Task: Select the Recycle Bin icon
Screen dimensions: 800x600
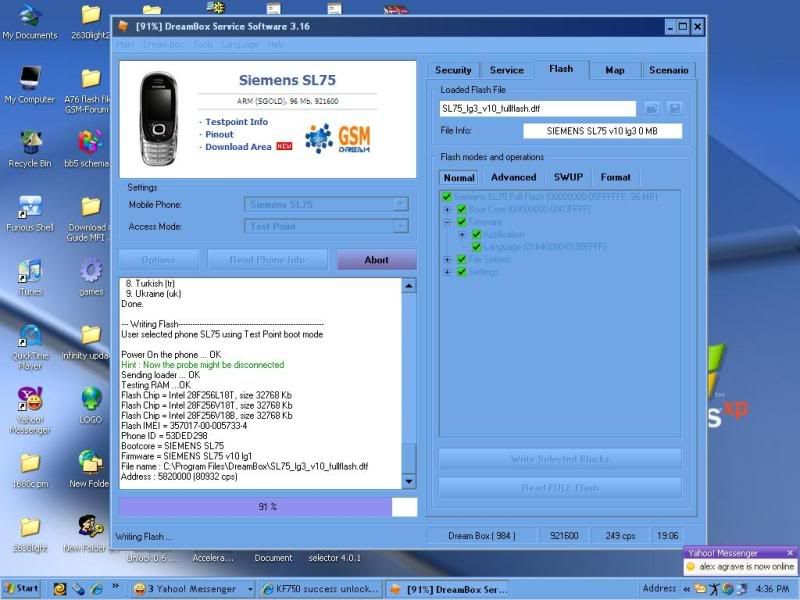Action: tap(30, 149)
